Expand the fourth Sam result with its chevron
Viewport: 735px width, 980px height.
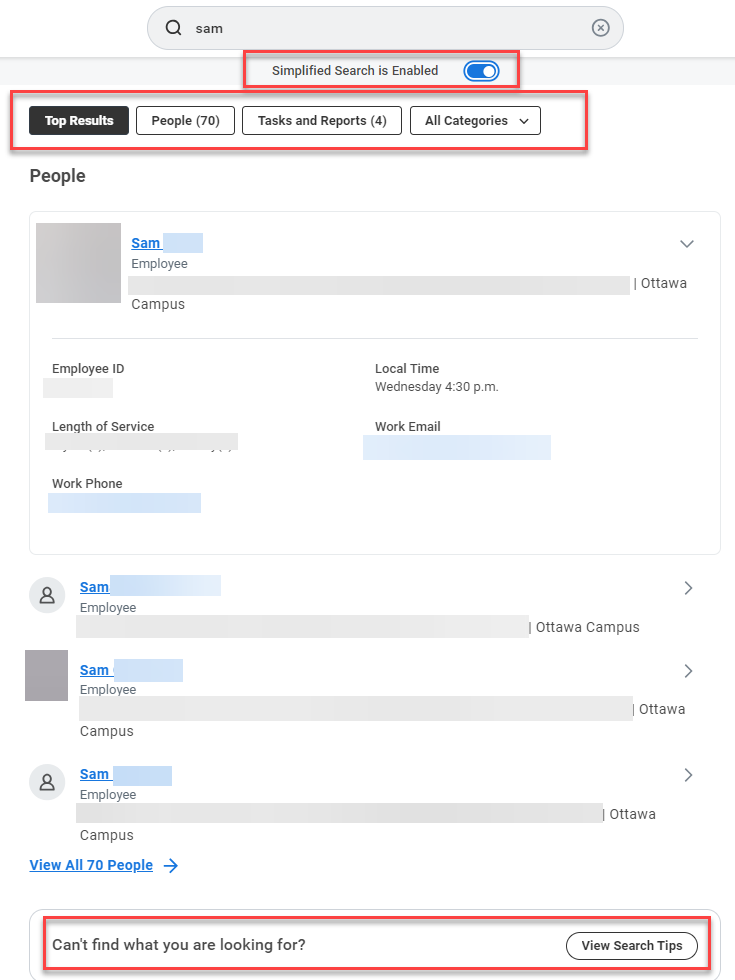click(x=688, y=775)
